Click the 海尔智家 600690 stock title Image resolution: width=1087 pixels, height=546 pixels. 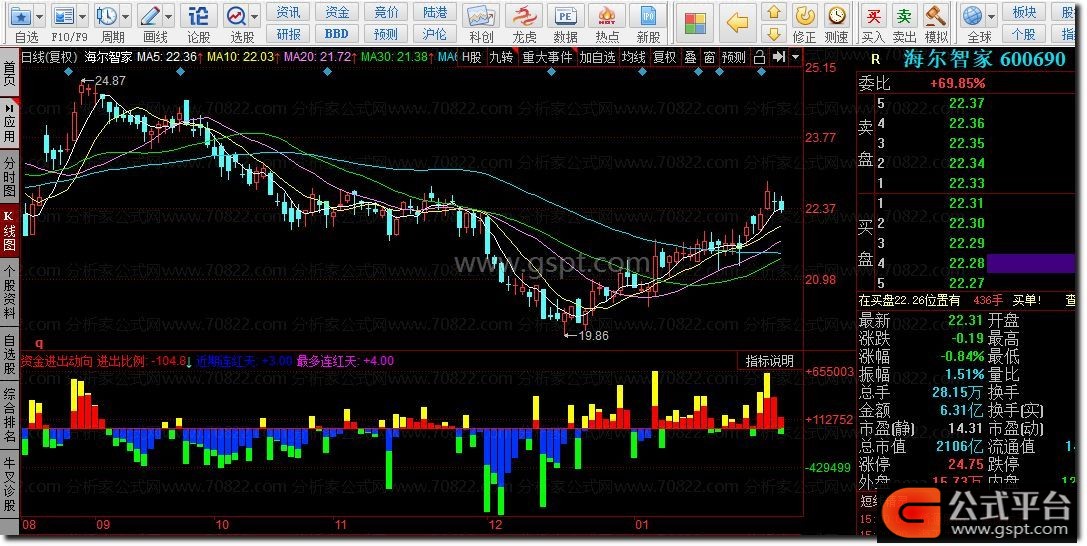pos(984,59)
